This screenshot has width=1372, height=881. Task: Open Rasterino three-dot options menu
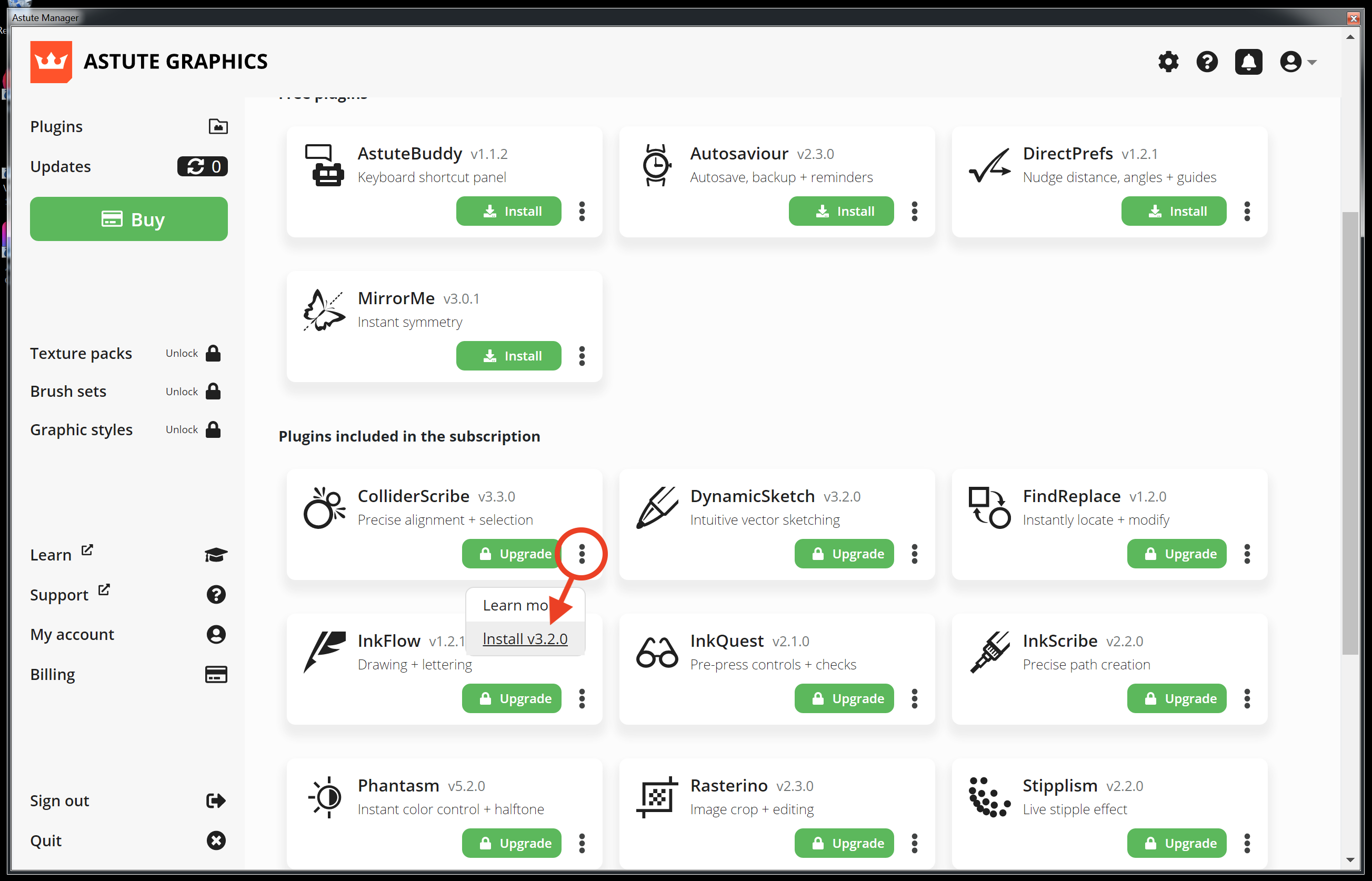(915, 843)
